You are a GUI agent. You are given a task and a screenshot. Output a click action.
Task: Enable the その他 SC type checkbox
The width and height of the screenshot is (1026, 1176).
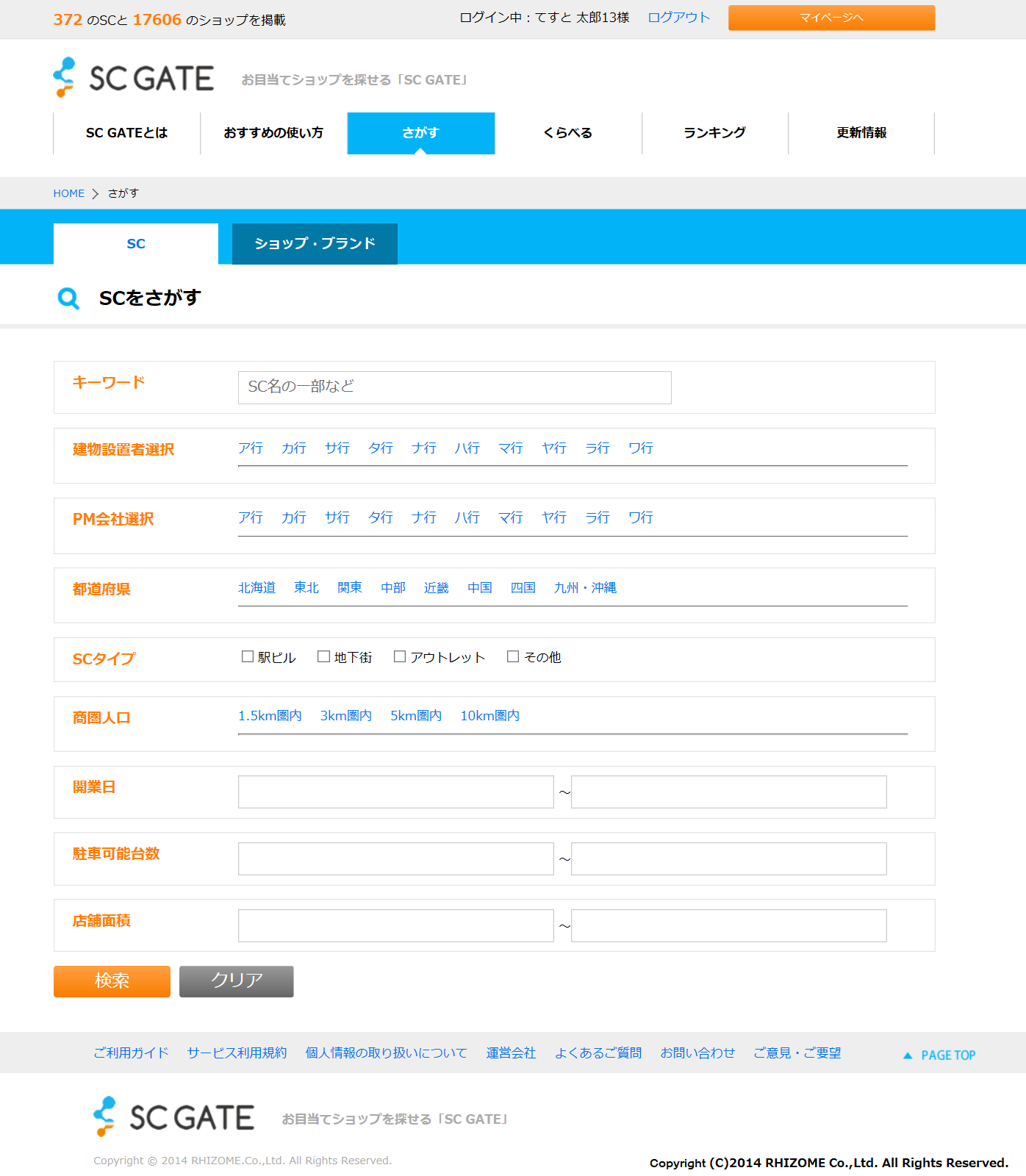pyautogui.click(x=513, y=656)
